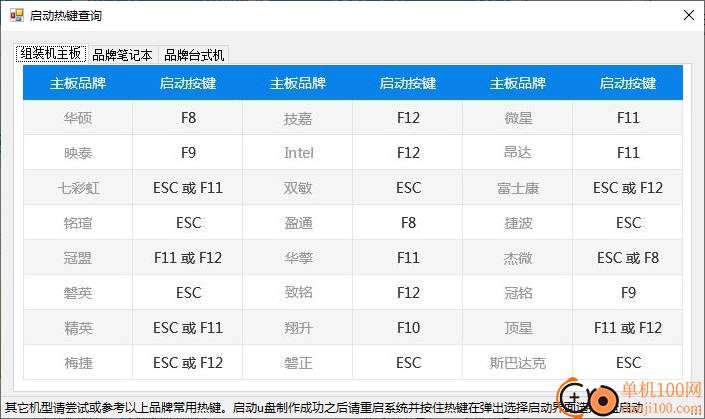This screenshot has width=705, height=419.
Task: Click the 映泰 brand cell
Action: [x=78, y=153]
